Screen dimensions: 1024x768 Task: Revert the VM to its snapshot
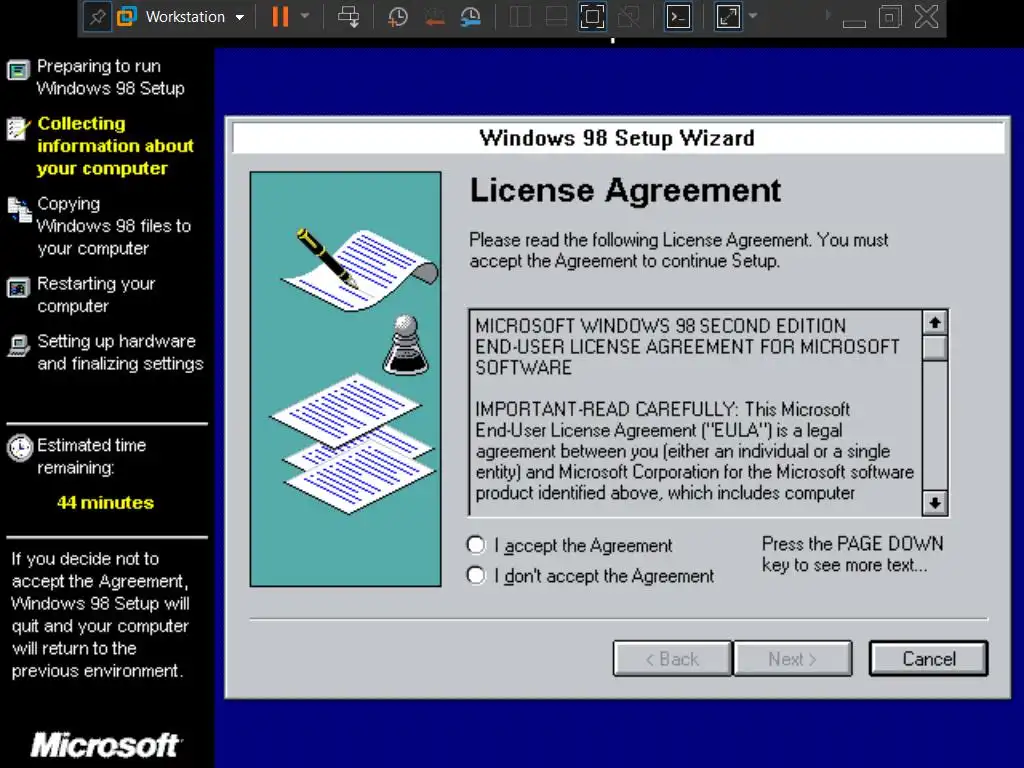[434, 17]
